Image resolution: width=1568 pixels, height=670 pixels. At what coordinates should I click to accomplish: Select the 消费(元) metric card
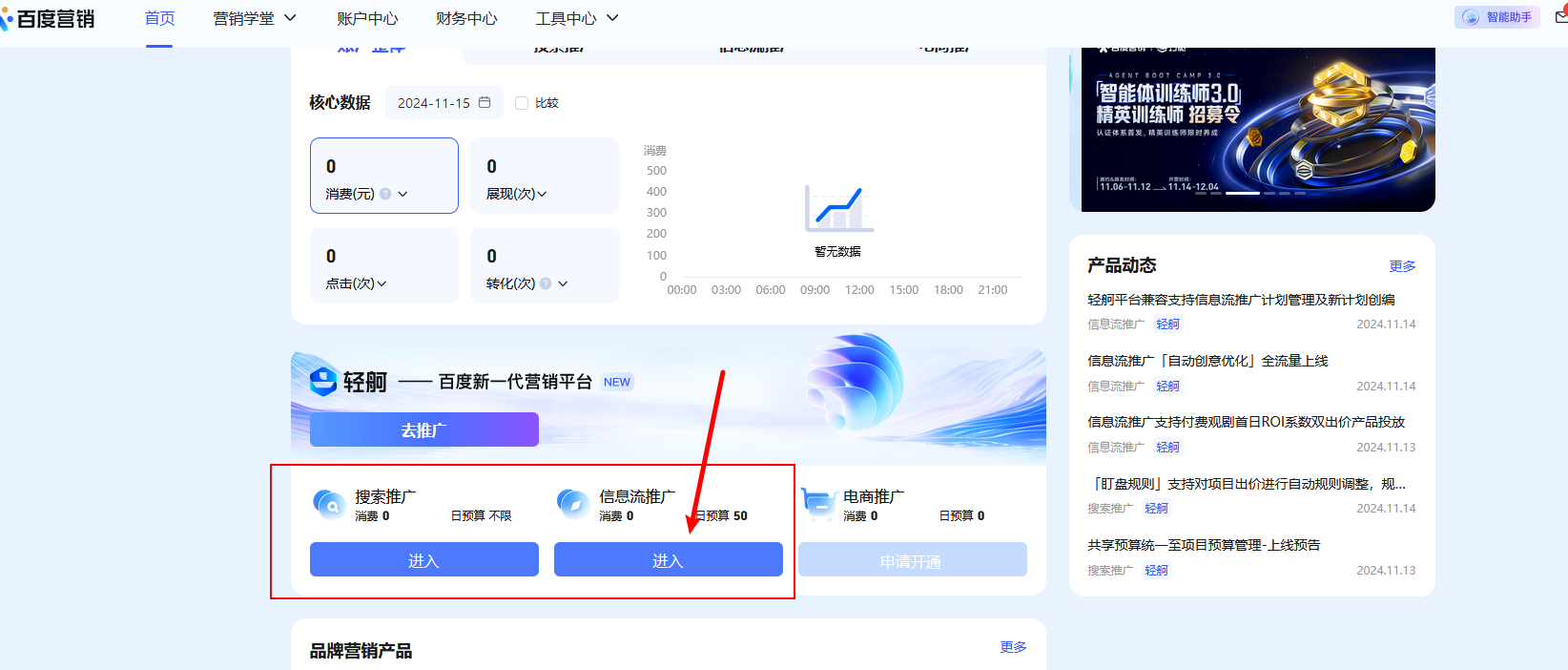[384, 176]
